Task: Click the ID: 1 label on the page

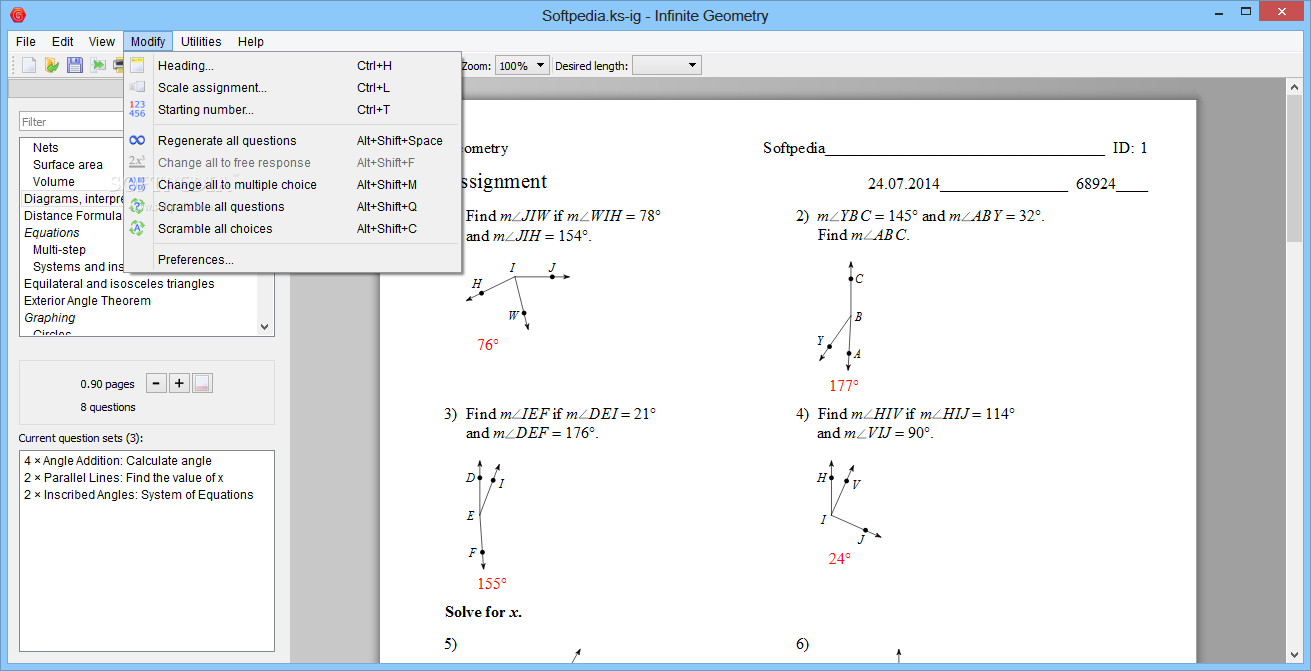Action: (1130, 148)
